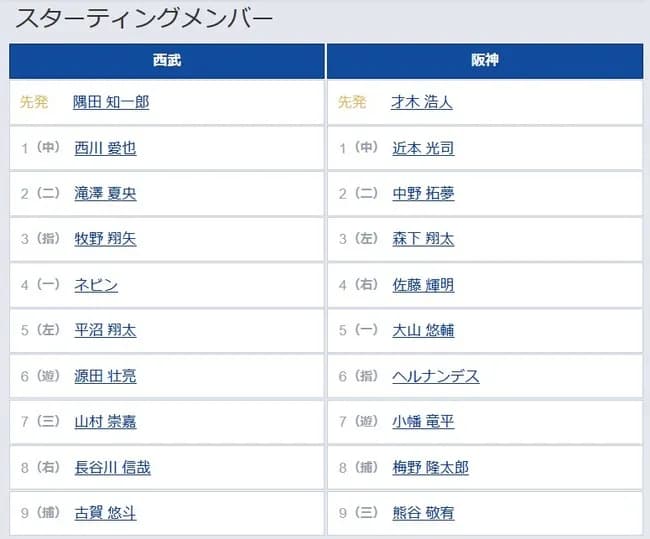Click the ネビン player link
The height and width of the screenshot is (539, 650).
[x=96, y=285]
